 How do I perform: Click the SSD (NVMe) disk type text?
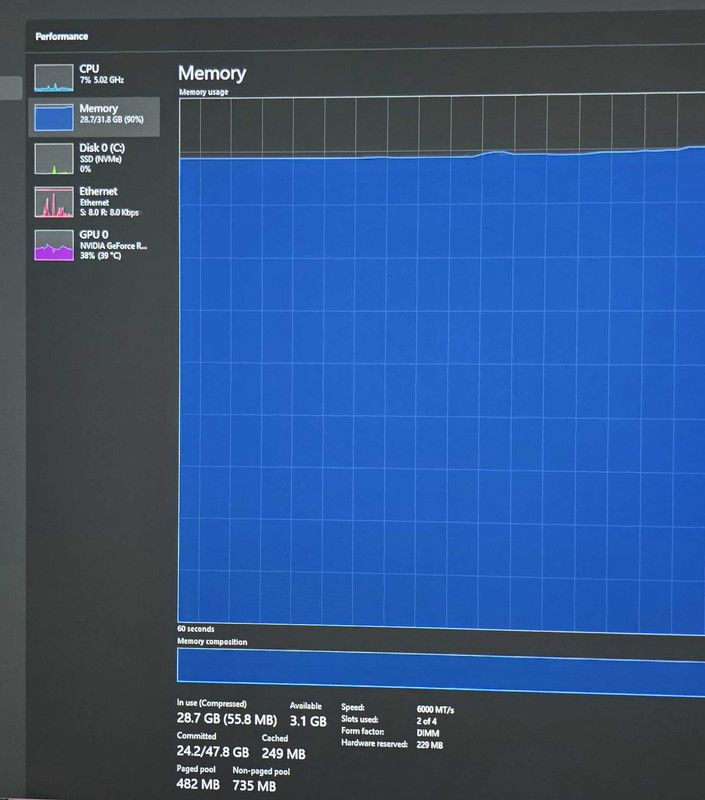point(100,159)
